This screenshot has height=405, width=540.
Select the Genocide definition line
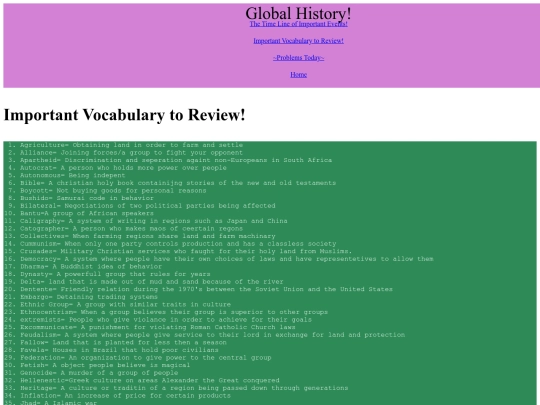pos(99,372)
